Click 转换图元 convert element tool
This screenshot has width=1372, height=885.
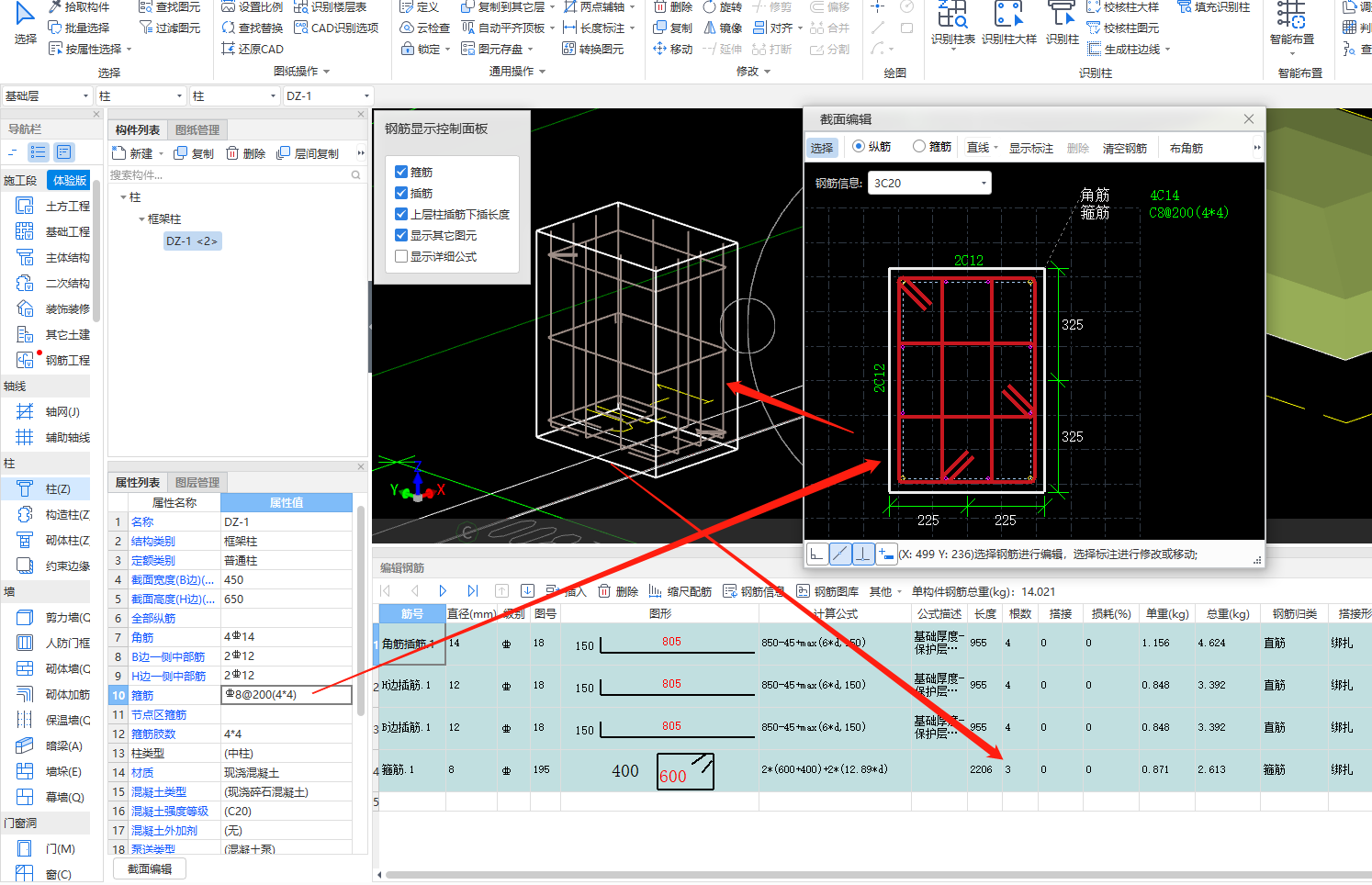tap(593, 49)
